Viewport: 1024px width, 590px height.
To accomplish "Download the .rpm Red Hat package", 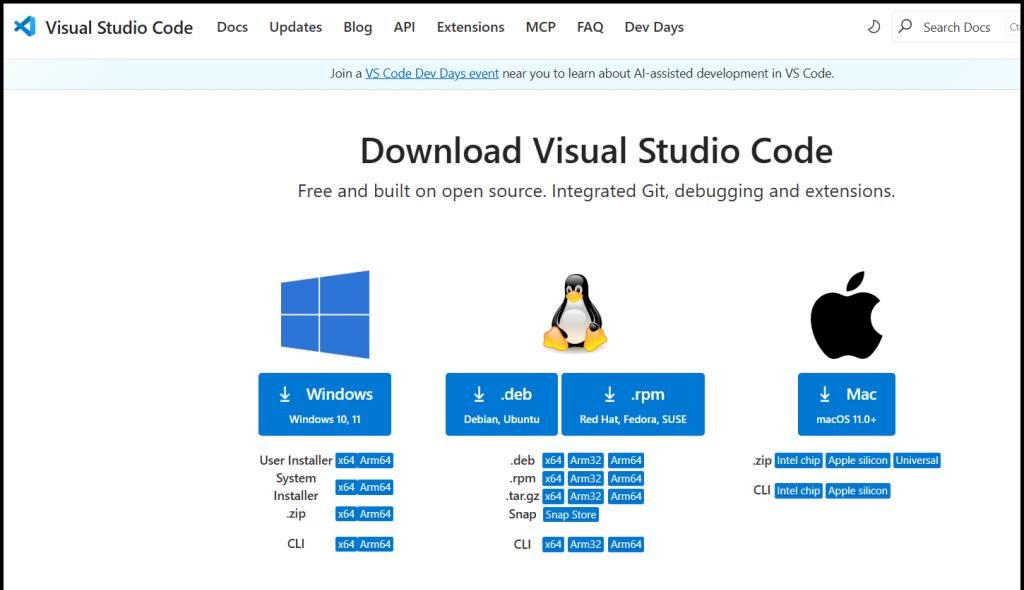I will pos(633,404).
